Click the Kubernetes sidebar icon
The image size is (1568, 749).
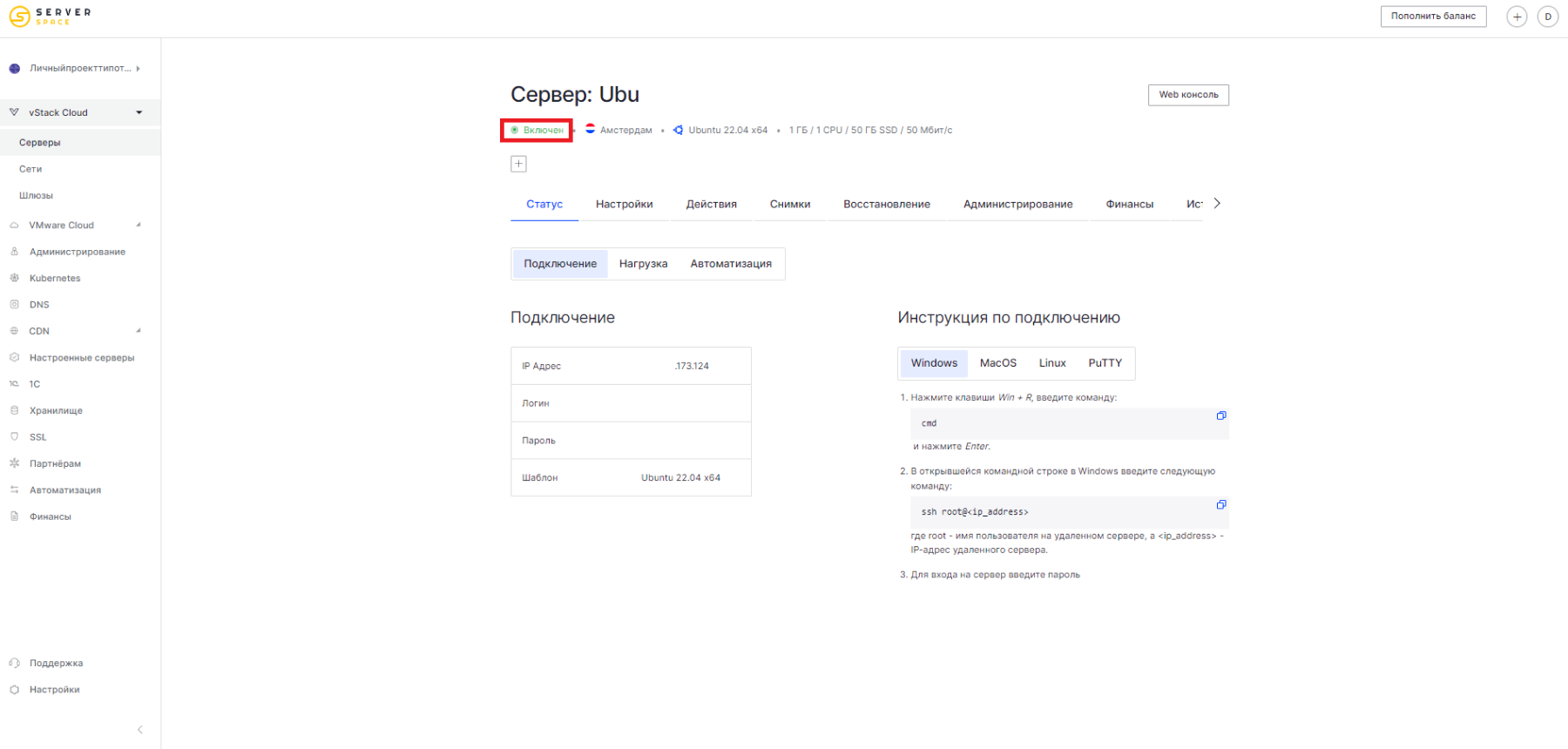coord(14,278)
